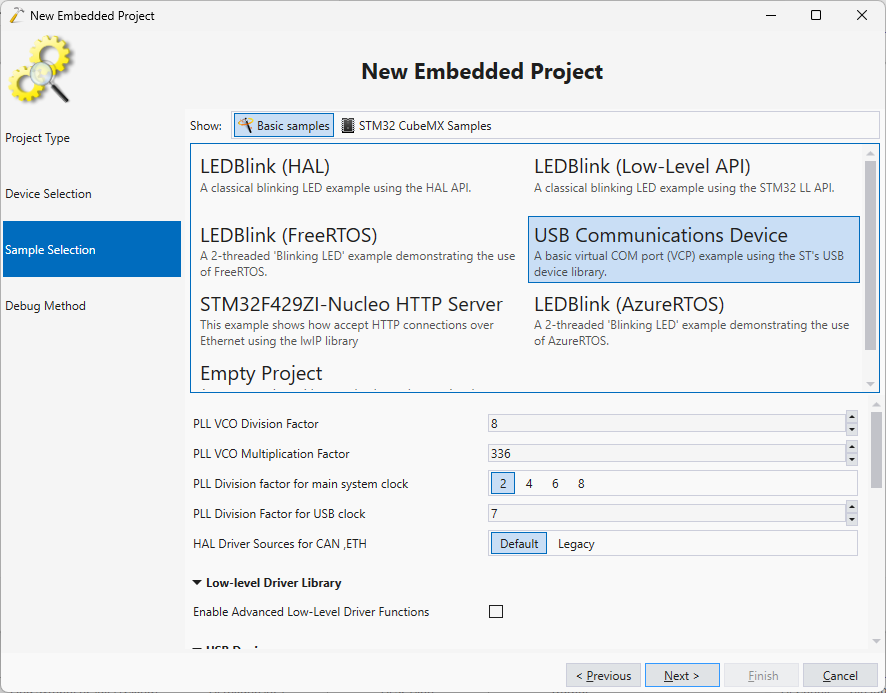The image size is (886, 693).
Task: Increase the PLL VCO Division Factor spinner
Action: [x=851, y=418]
